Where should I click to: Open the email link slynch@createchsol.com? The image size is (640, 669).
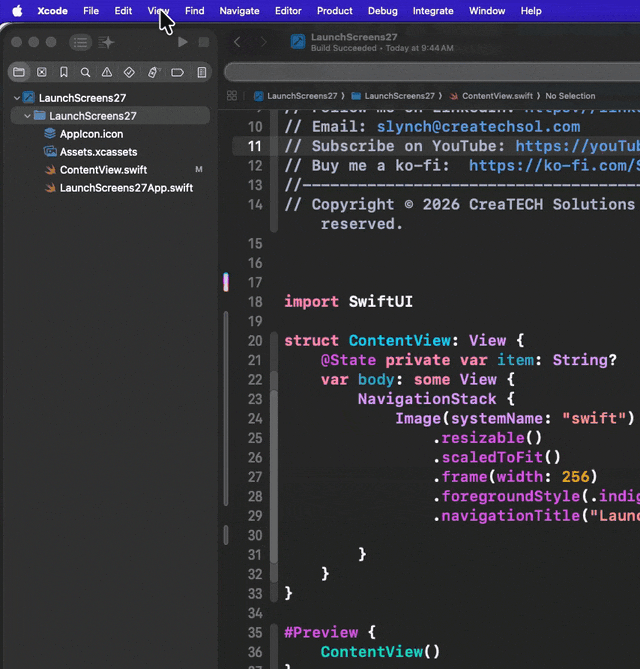[x=478, y=126]
